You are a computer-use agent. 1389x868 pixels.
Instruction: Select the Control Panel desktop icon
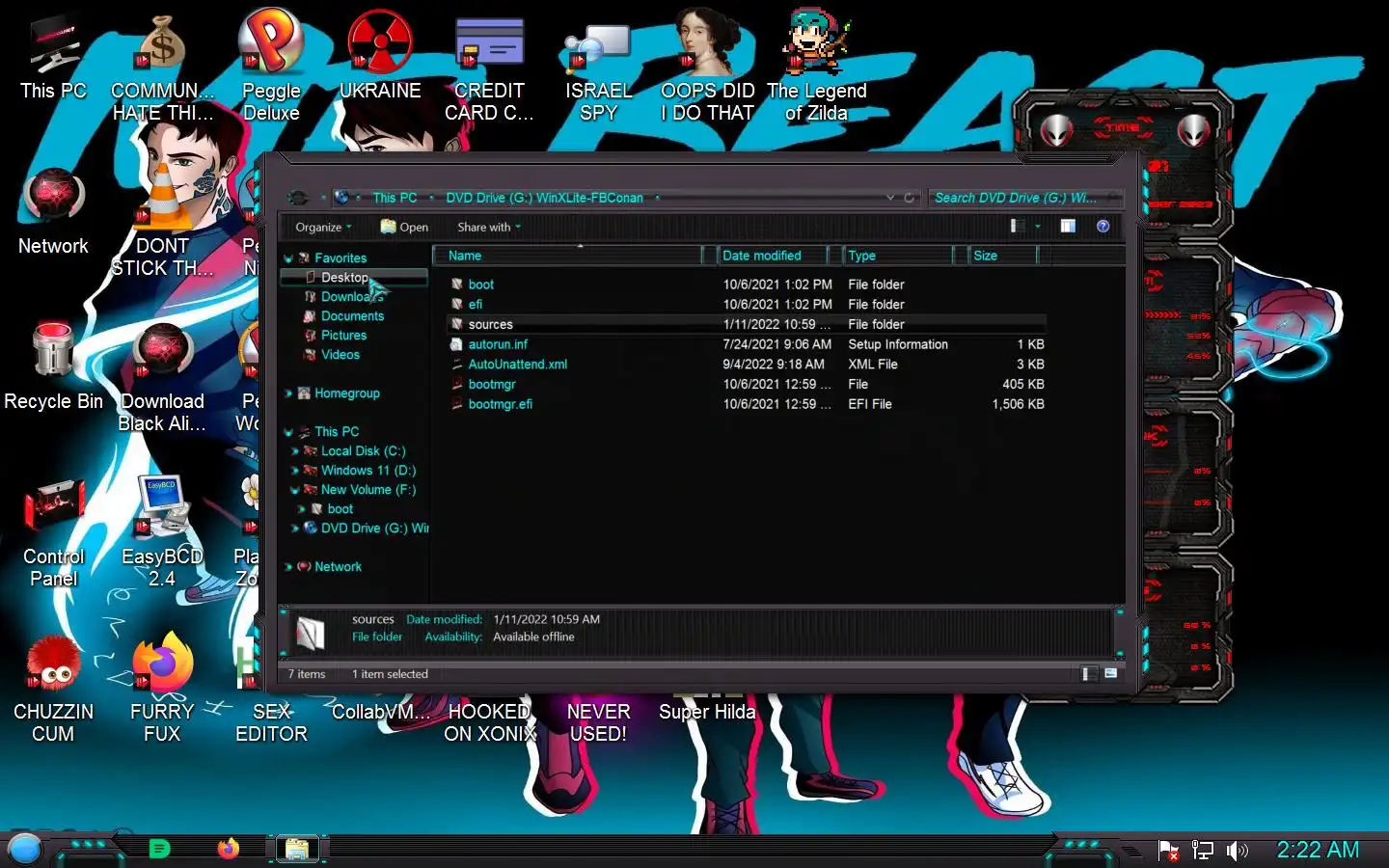coord(53,533)
